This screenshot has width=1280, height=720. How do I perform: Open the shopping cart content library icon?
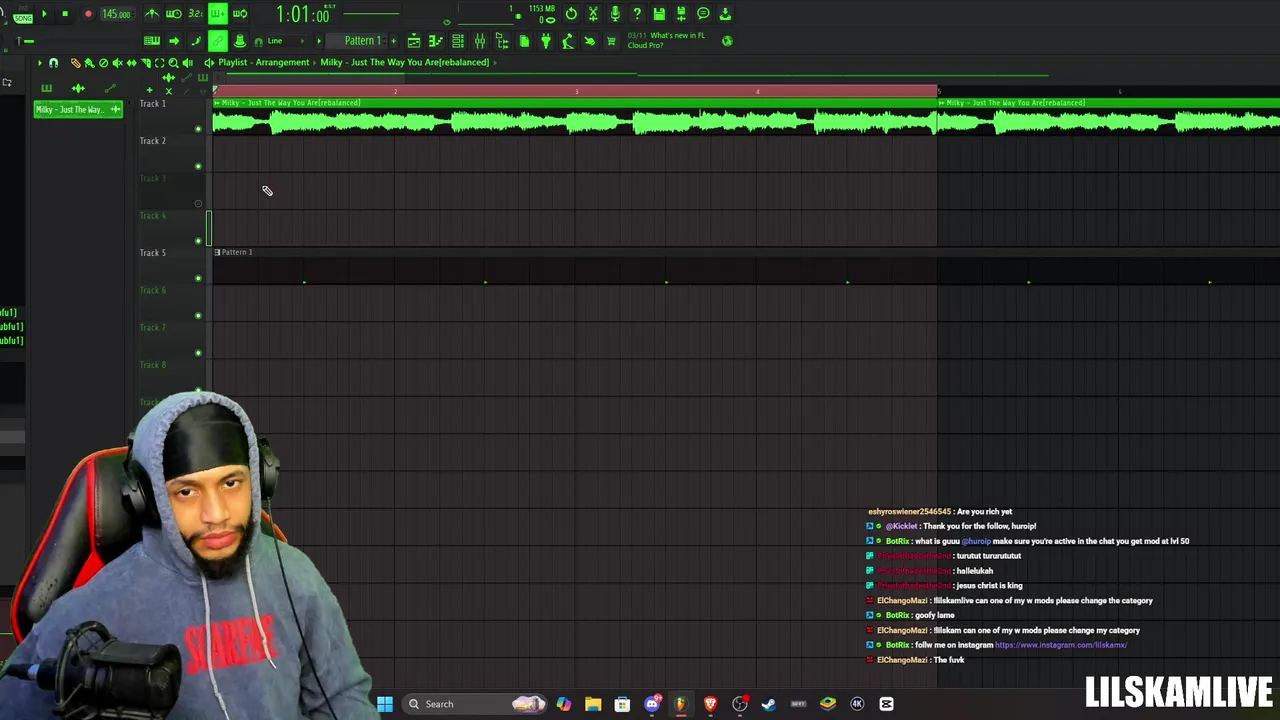[x=611, y=41]
